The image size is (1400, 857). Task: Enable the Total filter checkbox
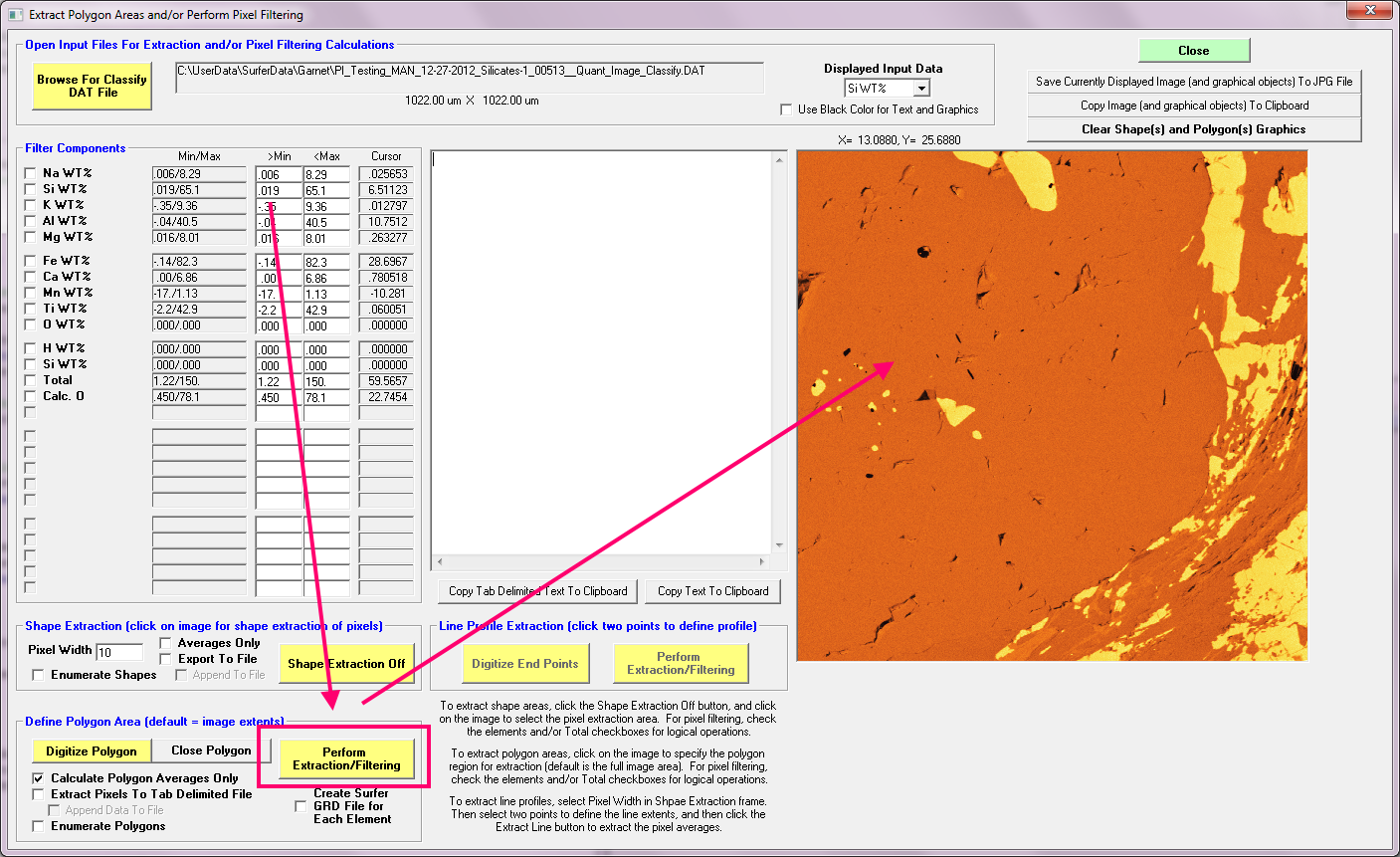point(30,380)
